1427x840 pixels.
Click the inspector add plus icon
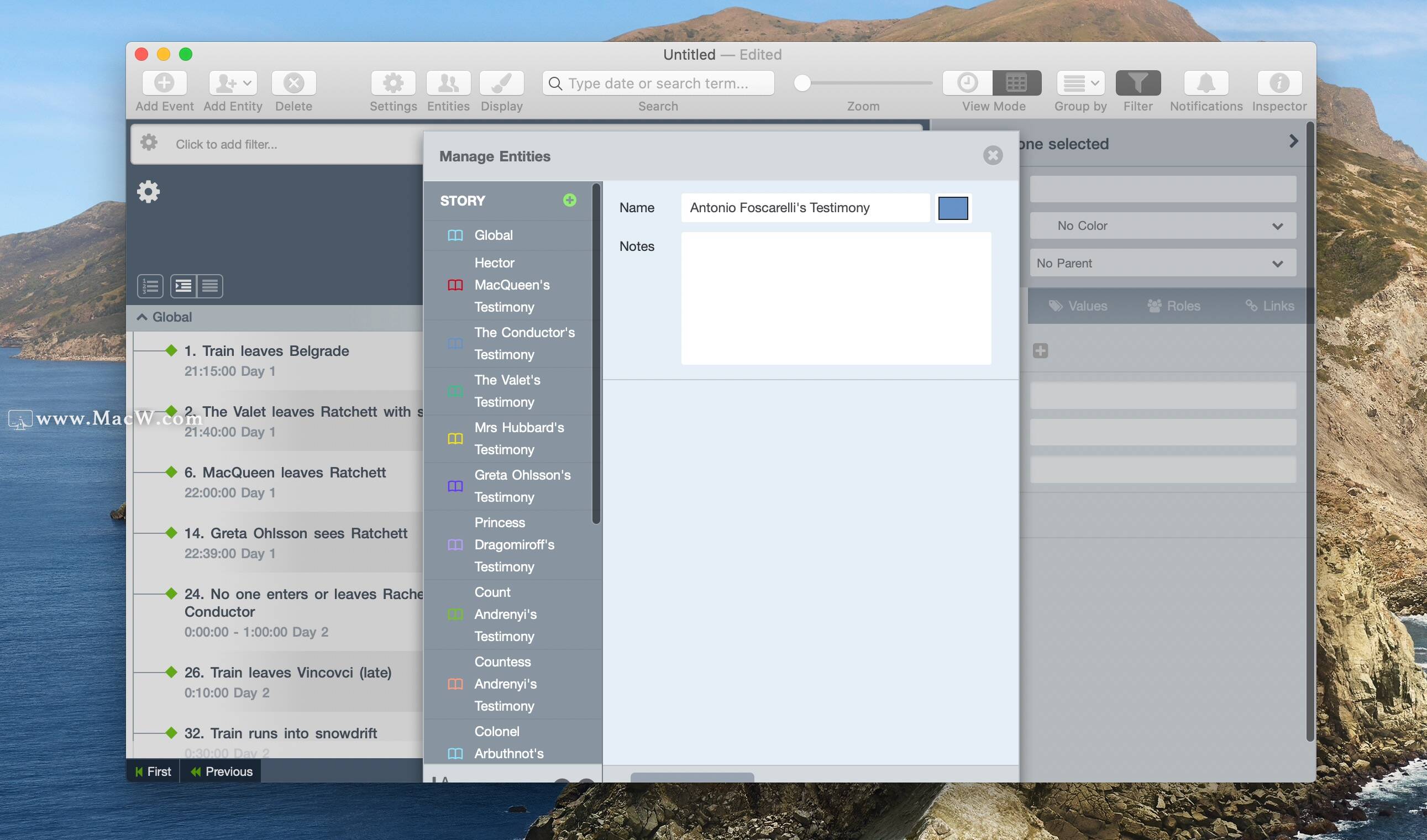1040,351
